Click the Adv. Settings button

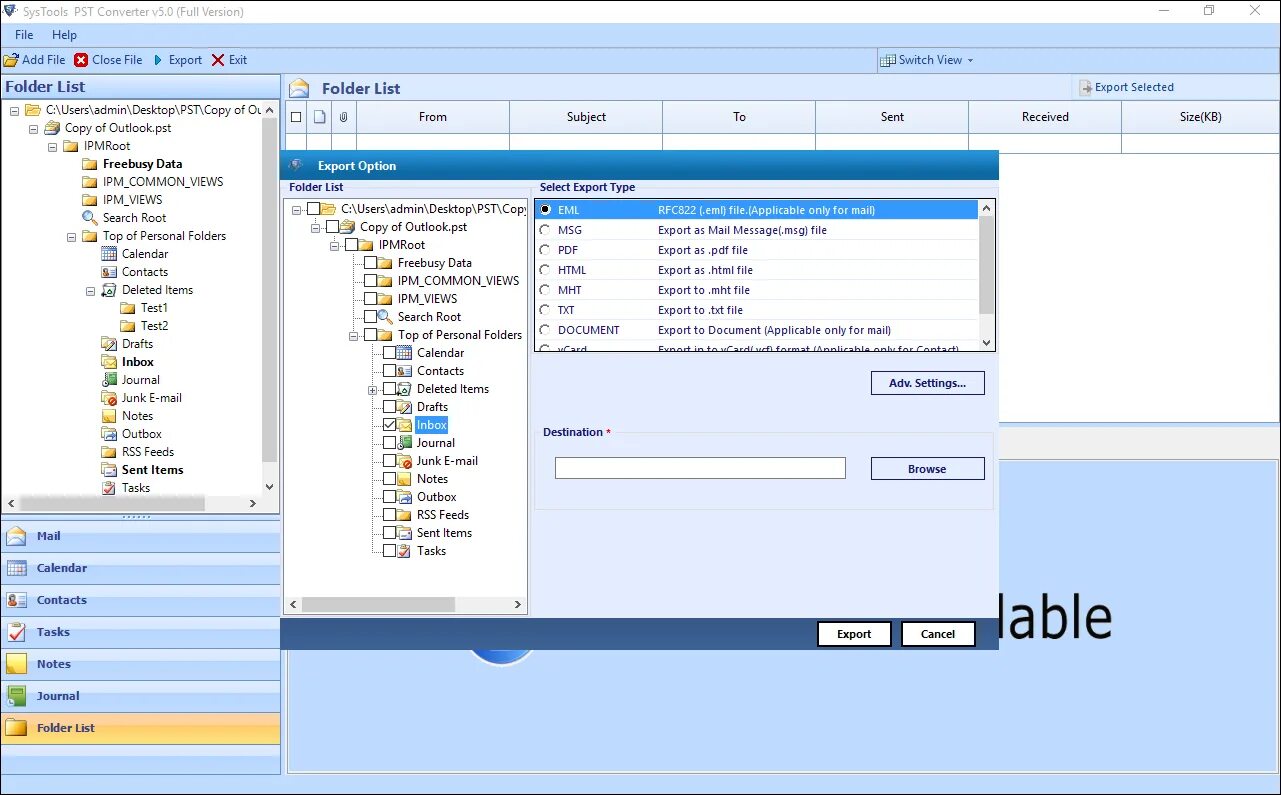tap(927, 383)
